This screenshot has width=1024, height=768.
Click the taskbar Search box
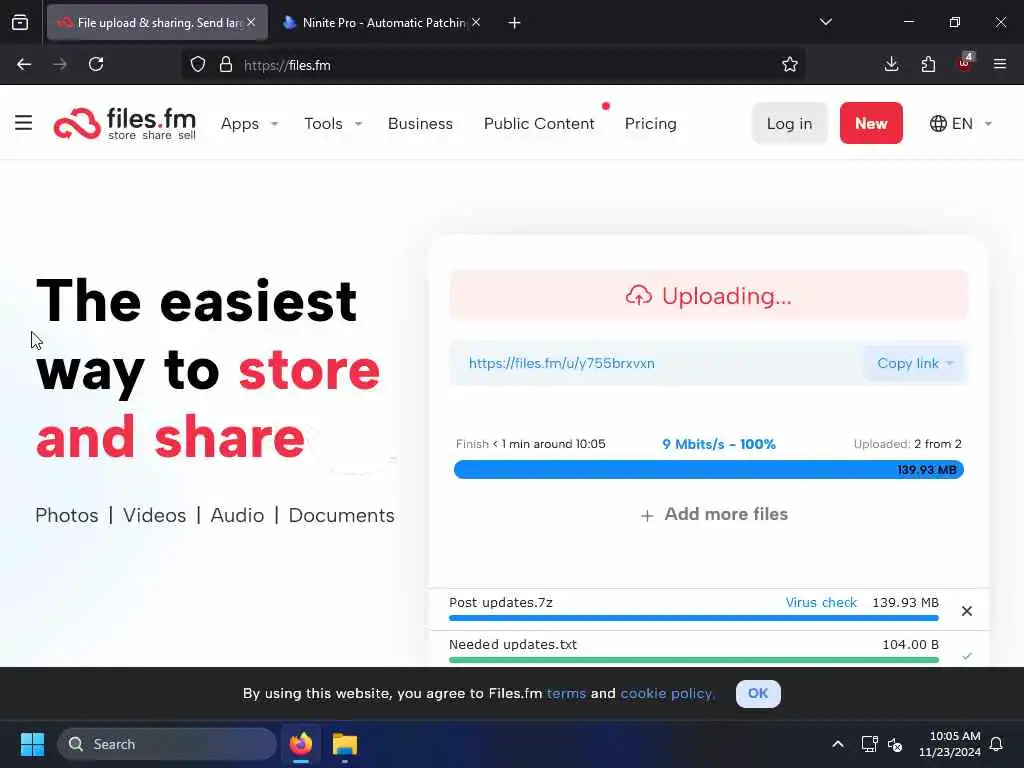167,744
